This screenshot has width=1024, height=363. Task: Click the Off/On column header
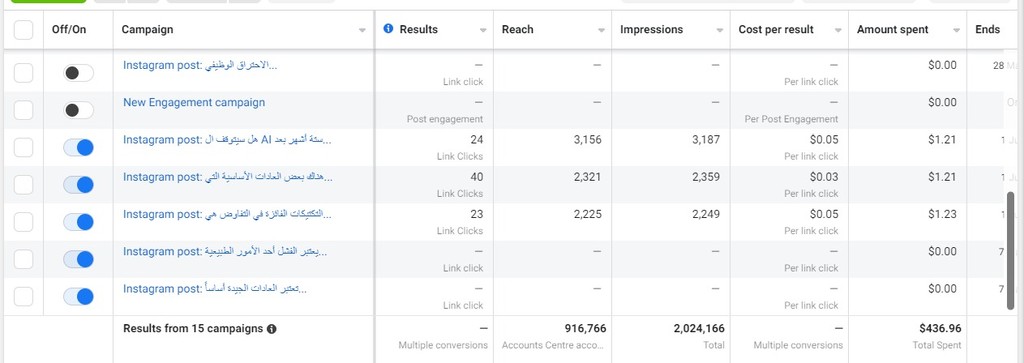point(69,29)
